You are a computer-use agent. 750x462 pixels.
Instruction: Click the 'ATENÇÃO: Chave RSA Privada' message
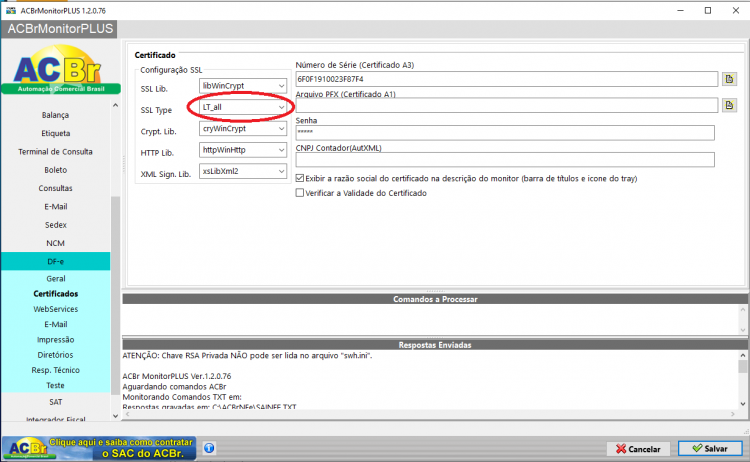[247, 355]
